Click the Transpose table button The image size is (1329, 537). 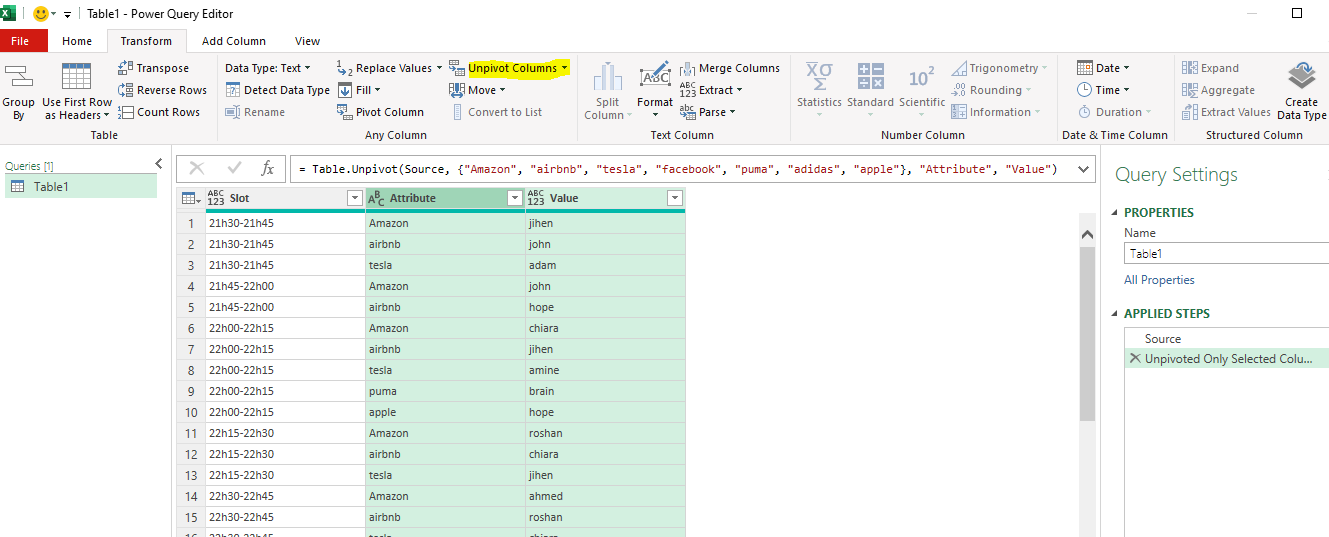tap(153, 68)
